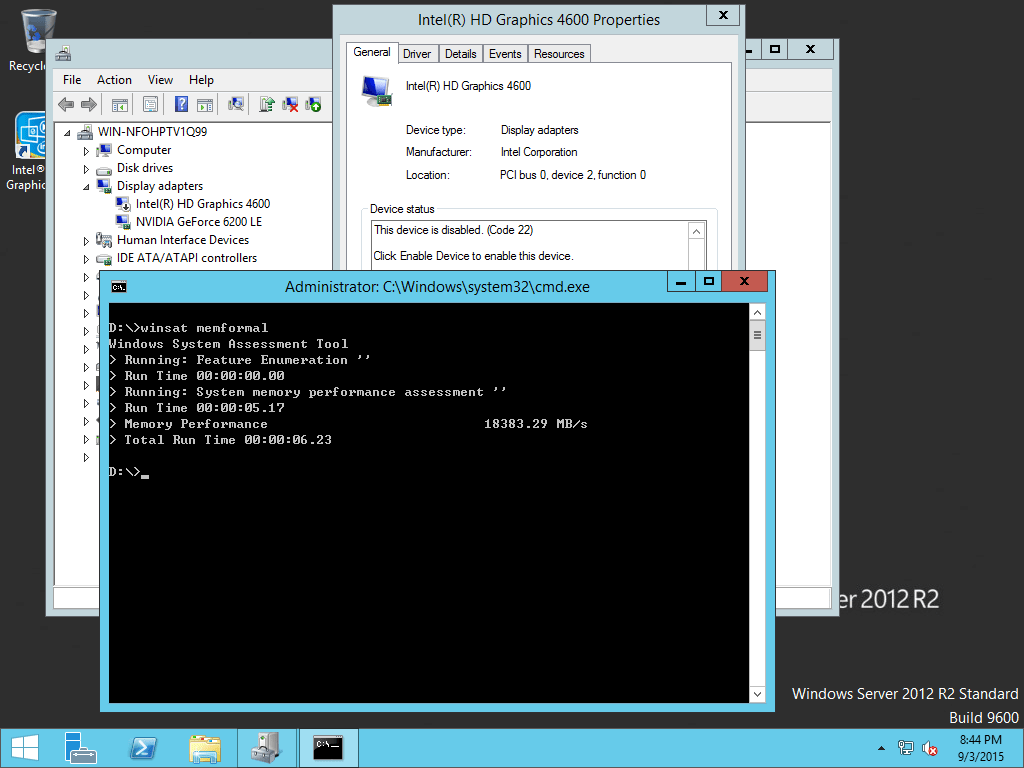Click the Command Prompt taskbar button
This screenshot has height=768, width=1024.
pyautogui.click(x=328, y=748)
